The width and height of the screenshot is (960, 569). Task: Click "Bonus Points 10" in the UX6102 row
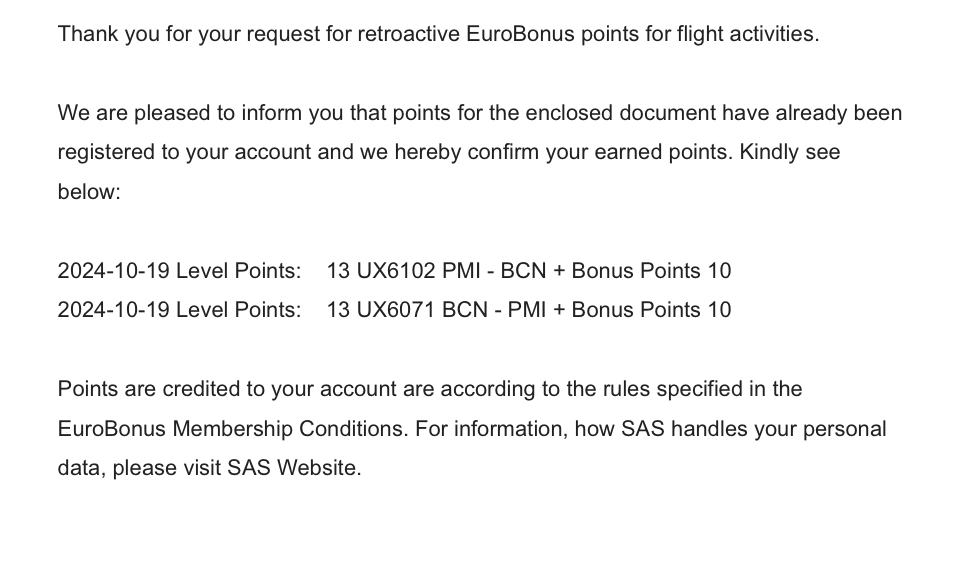[651, 271]
